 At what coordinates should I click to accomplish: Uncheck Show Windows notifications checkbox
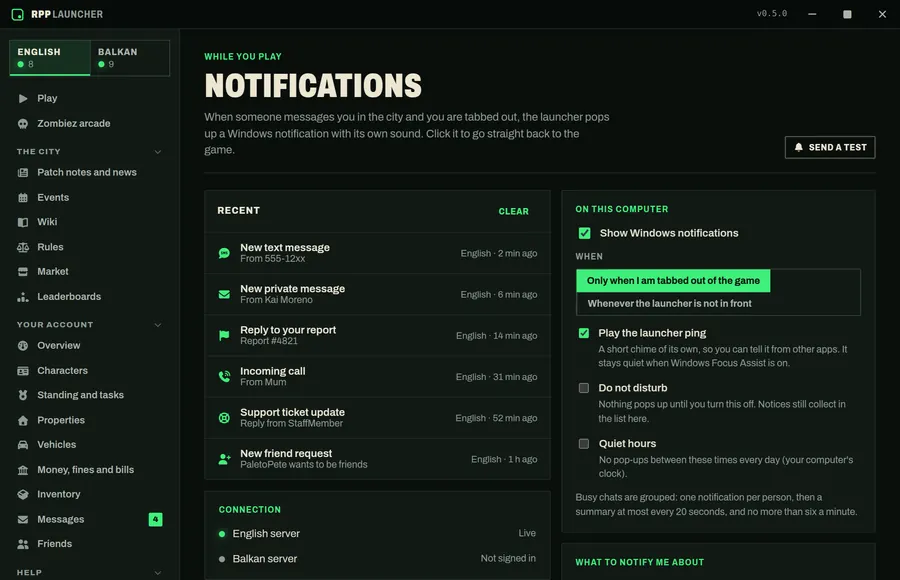[584, 233]
